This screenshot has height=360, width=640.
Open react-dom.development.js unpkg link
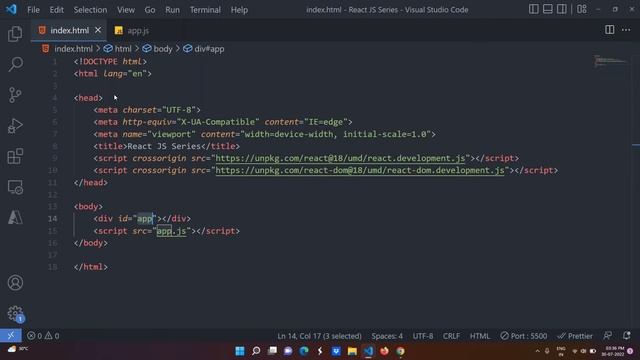pos(360,171)
